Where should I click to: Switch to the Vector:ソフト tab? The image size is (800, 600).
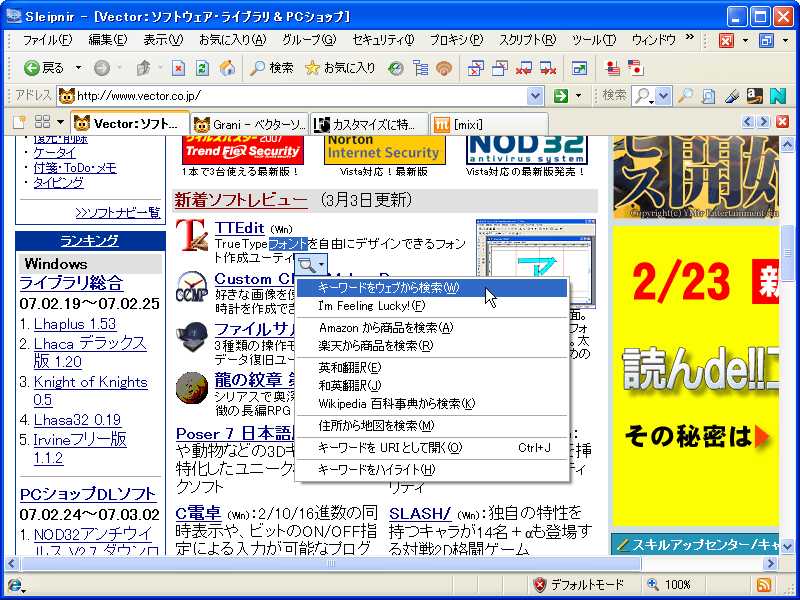click(130, 123)
